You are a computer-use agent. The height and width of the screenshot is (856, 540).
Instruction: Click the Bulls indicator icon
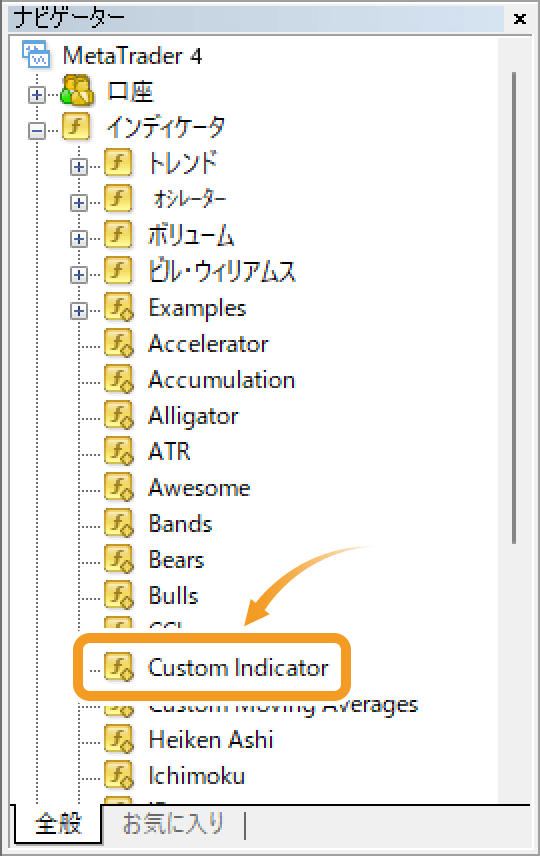pyautogui.click(x=118, y=596)
